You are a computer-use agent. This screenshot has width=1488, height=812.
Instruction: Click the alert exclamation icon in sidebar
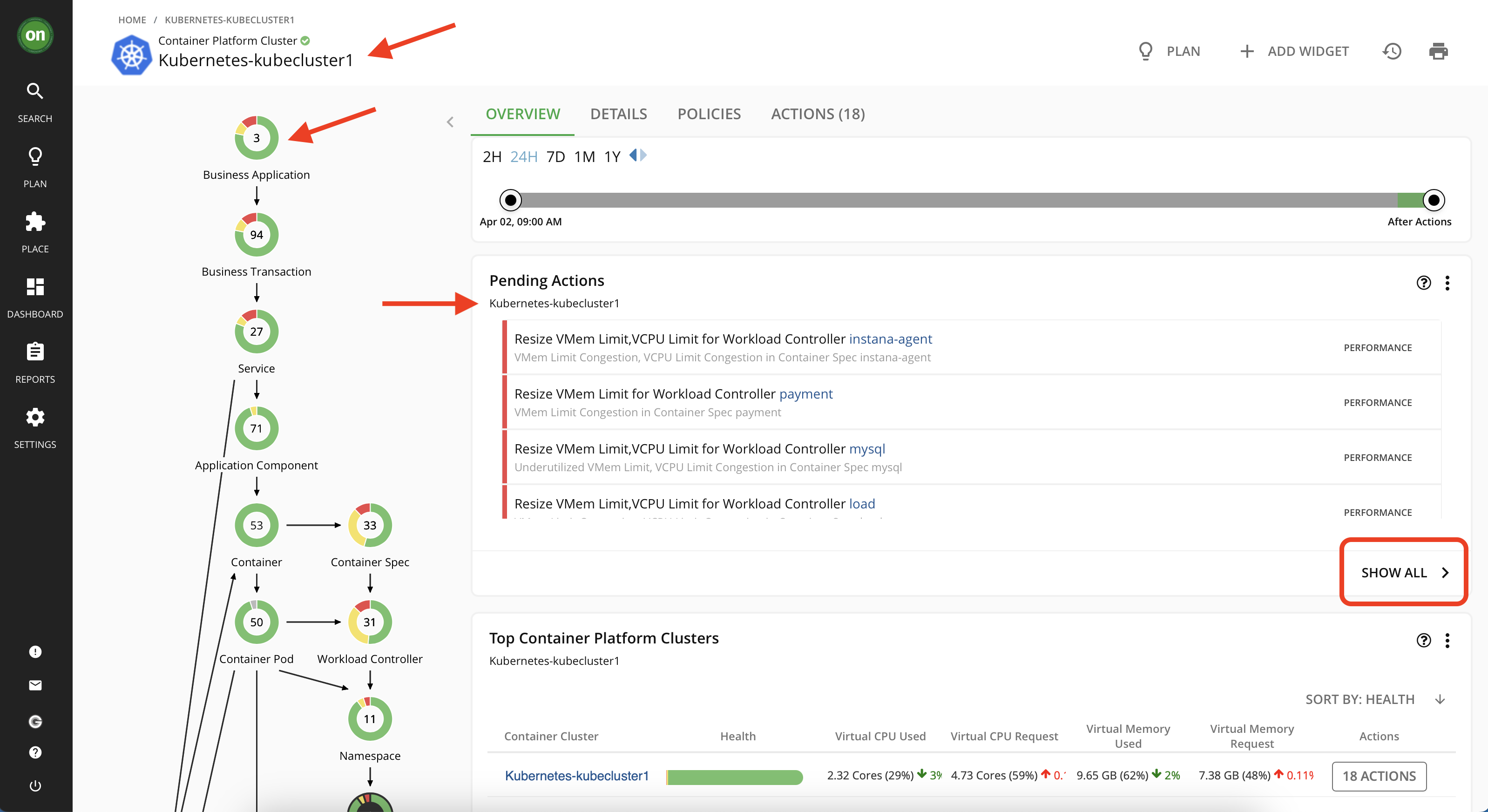(x=35, y=651)
